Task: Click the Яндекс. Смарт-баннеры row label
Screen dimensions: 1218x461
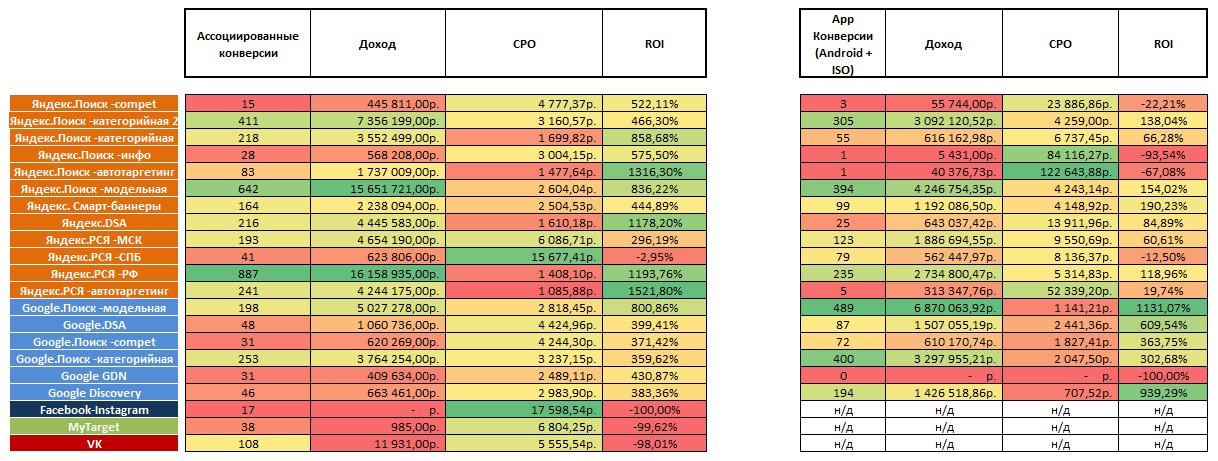Action: click(95, 205)
